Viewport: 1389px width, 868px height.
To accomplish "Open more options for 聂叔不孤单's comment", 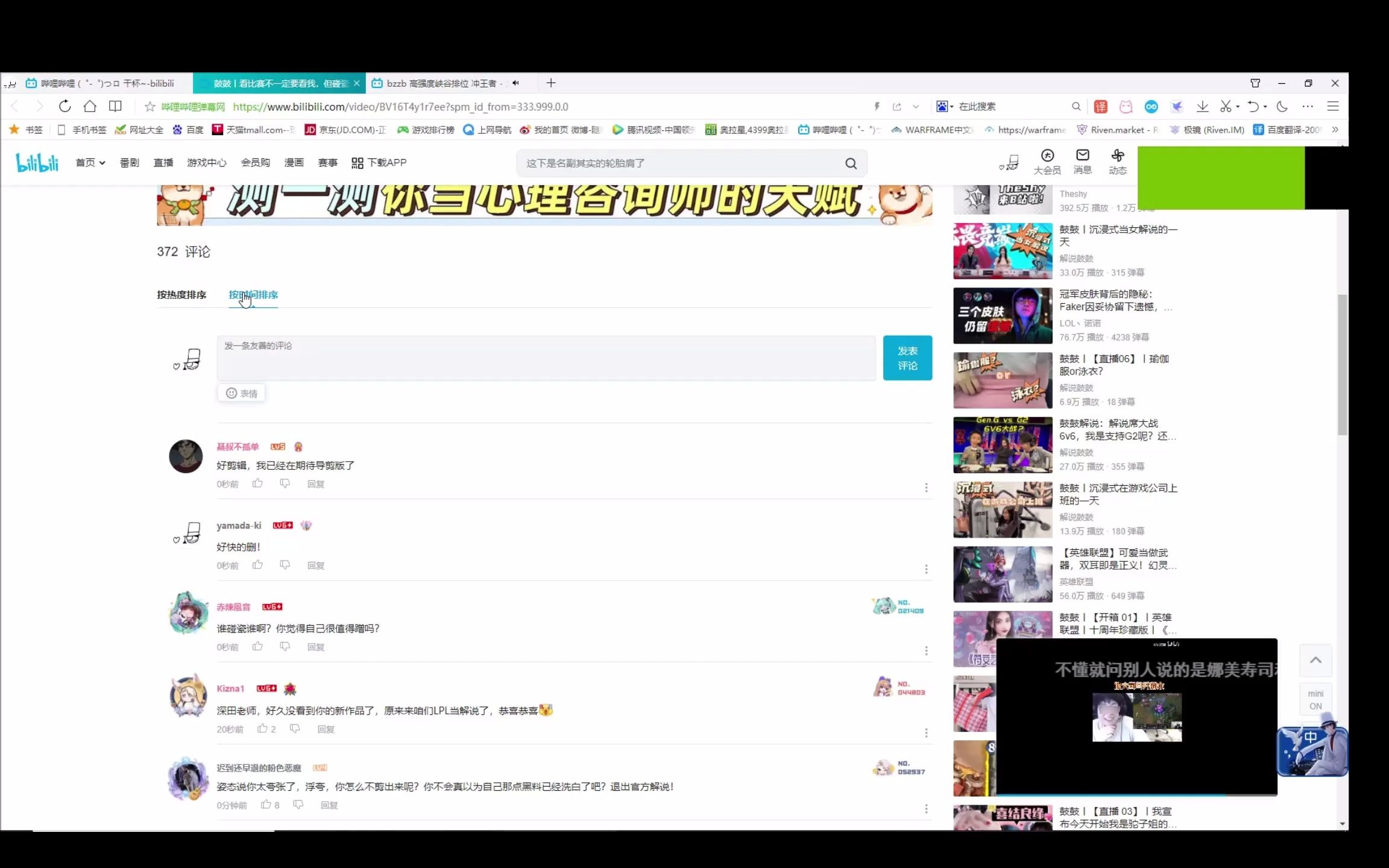I will pyautogui.click(x=926, y=488).
